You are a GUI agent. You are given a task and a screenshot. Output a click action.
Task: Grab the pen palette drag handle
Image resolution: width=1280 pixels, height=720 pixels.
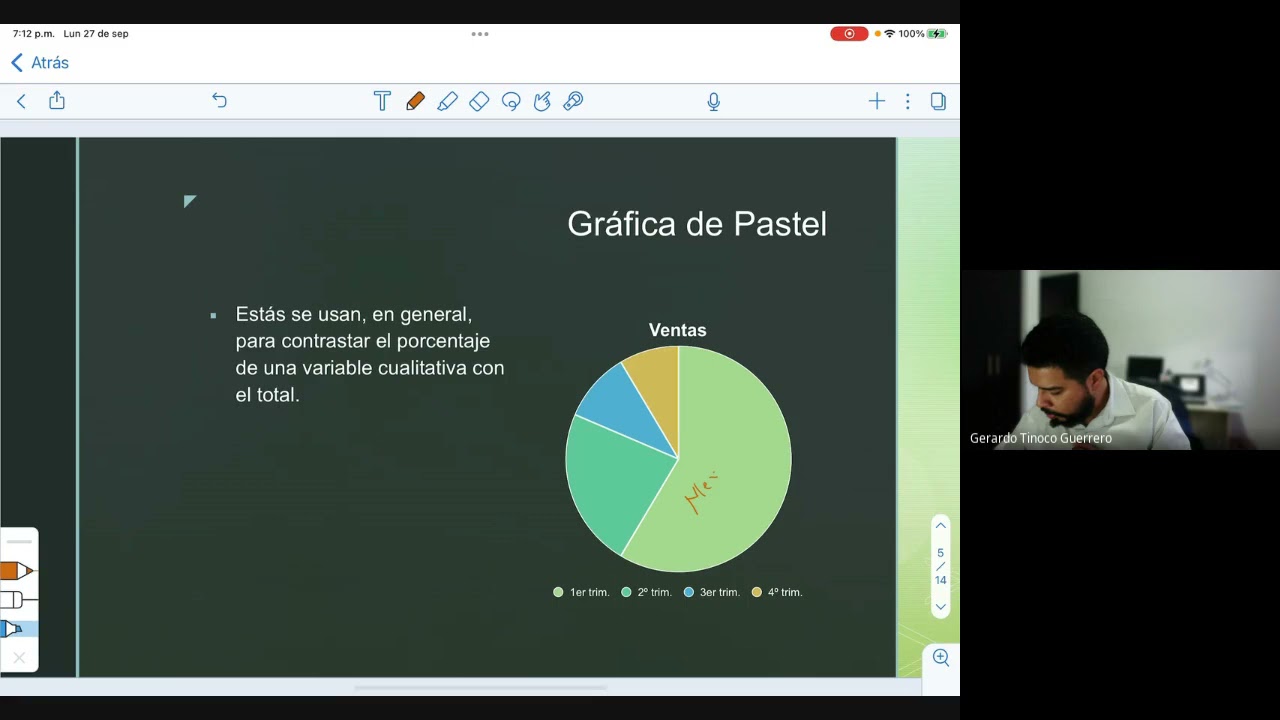tap(19, 541)
